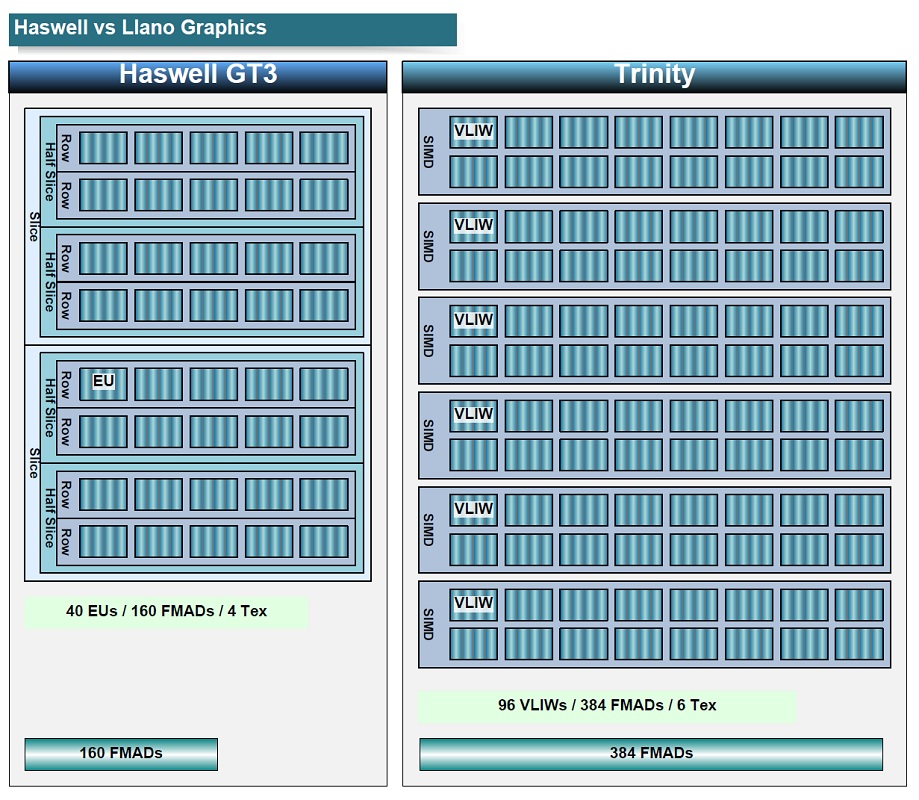
Task: Click the lower Slice label in Haswell GT3
Action: [32, 463]
